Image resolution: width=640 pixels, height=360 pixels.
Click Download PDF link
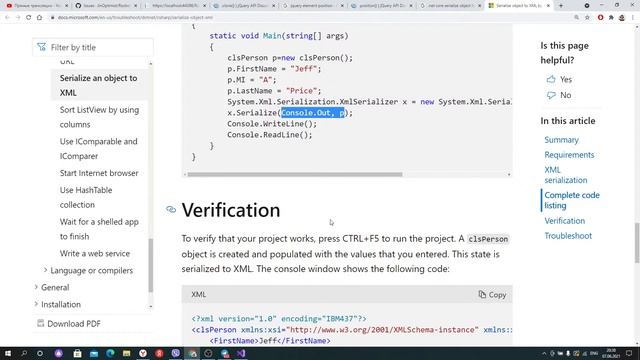74,324
